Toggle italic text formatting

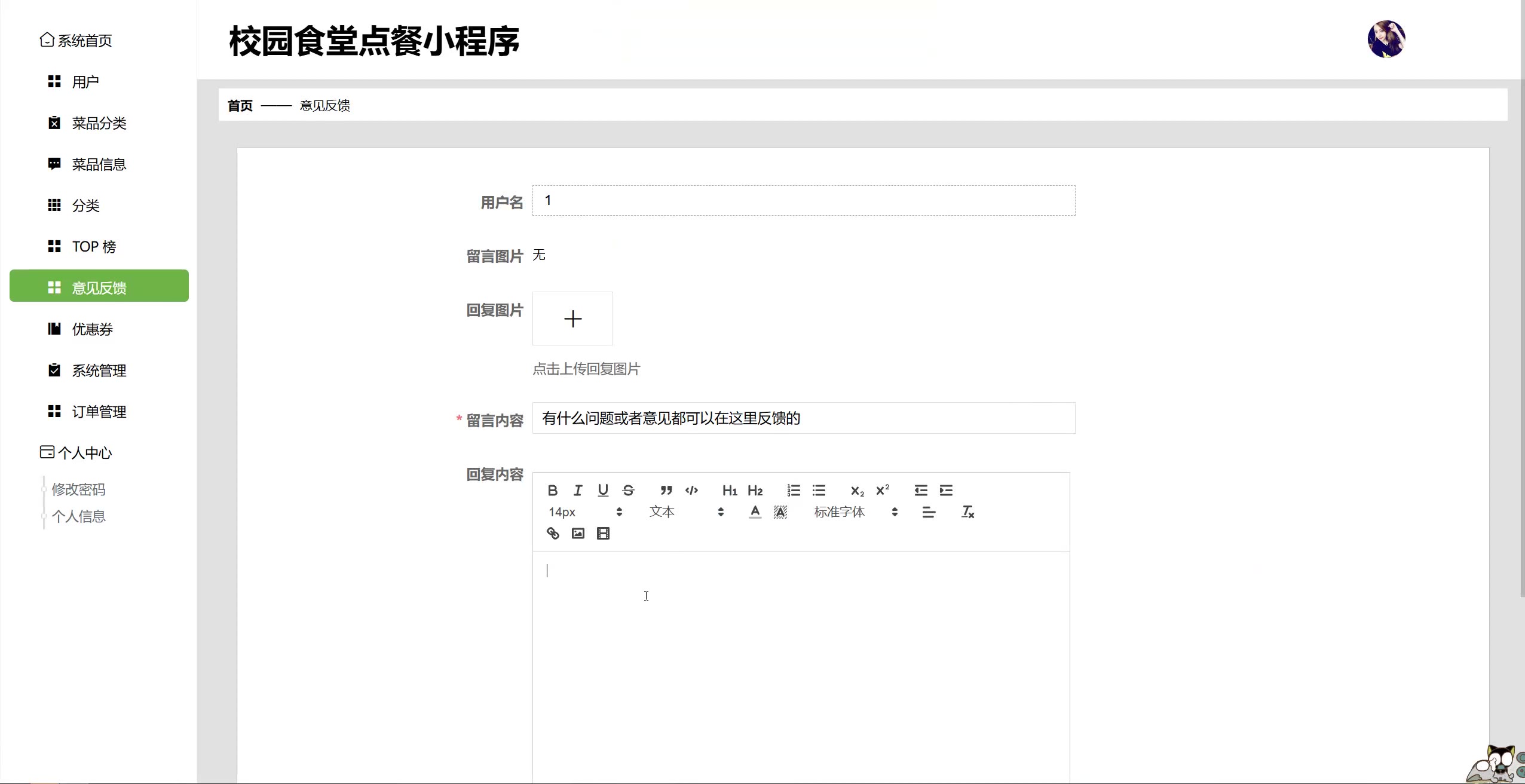(x=578, y=491)
